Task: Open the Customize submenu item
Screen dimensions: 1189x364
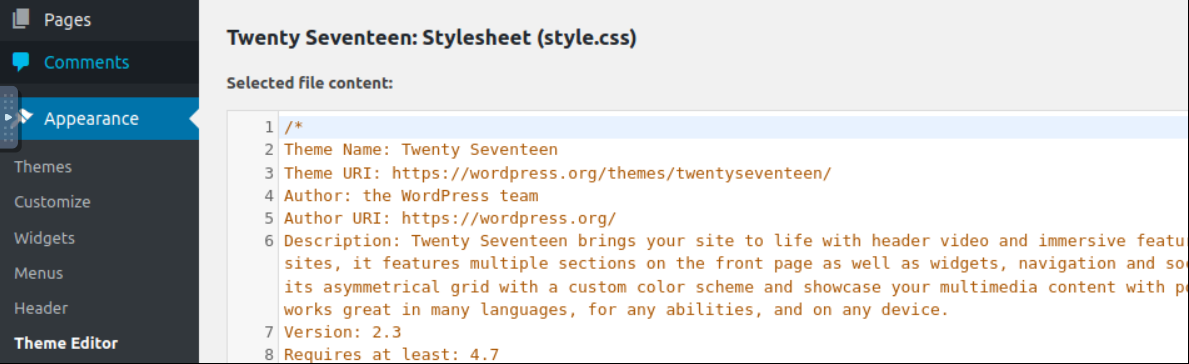Action: [x=52, y=202]
